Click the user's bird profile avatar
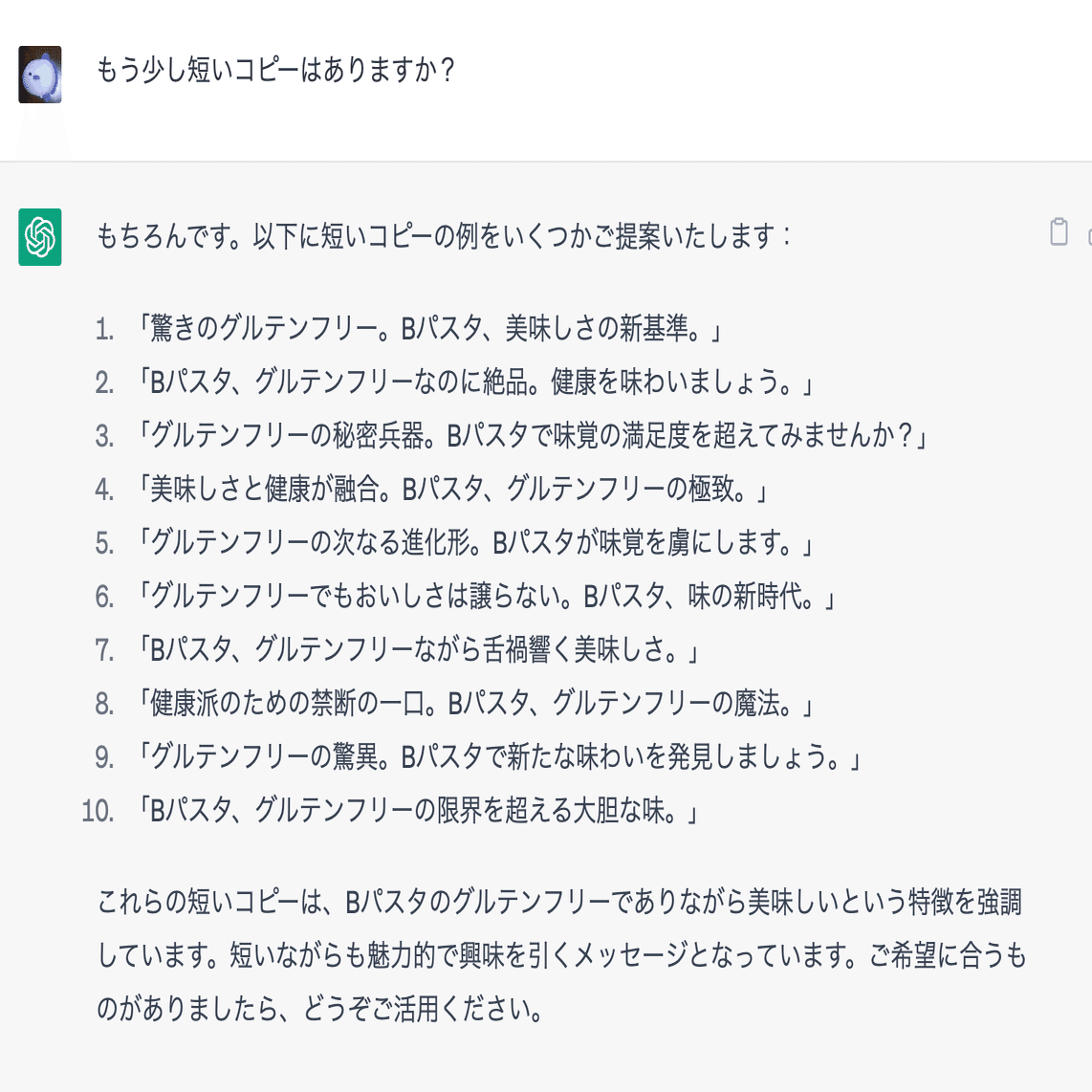The width and height of the screenshot is (1092, 1092). point(39,74)
